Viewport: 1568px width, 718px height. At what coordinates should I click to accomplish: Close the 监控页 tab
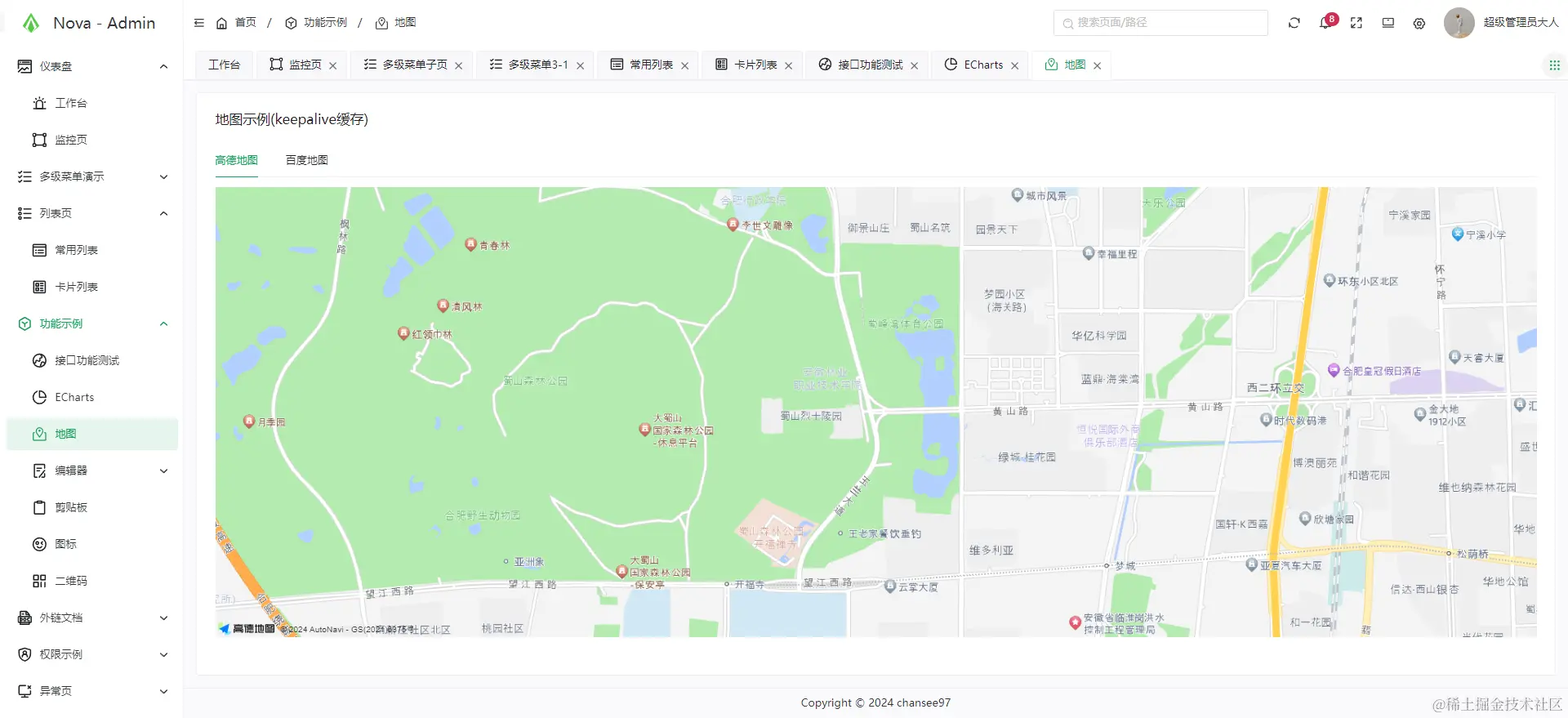(333, 65)
